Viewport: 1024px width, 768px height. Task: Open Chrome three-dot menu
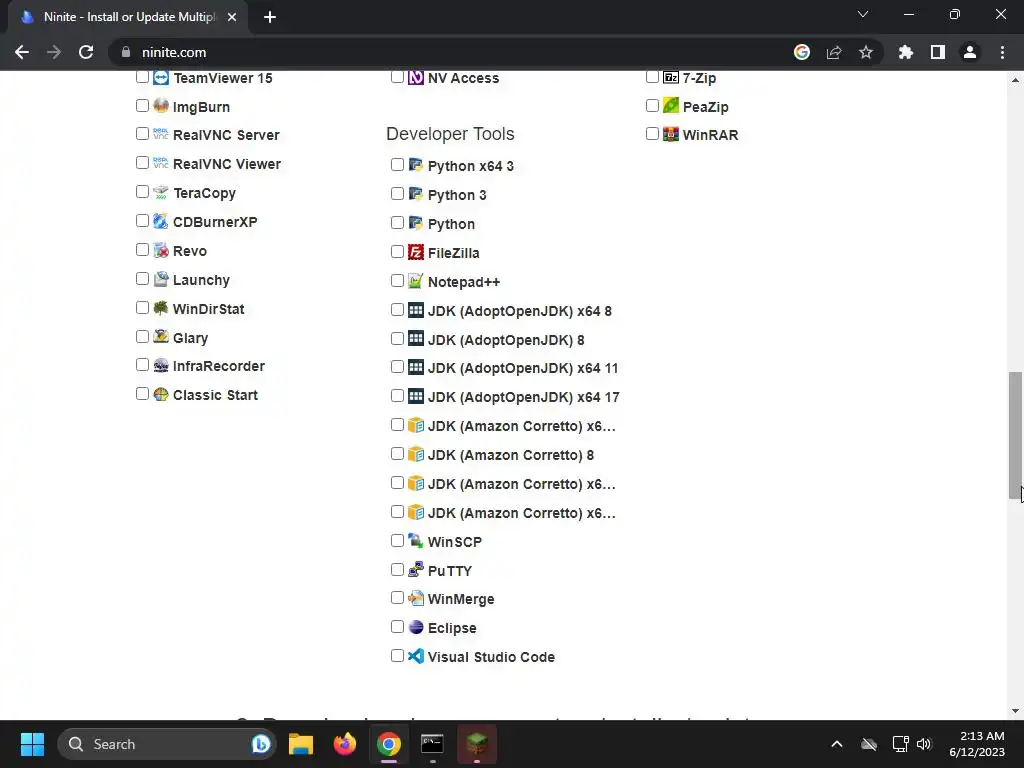pyautogui.click(x=1002, y=52)
